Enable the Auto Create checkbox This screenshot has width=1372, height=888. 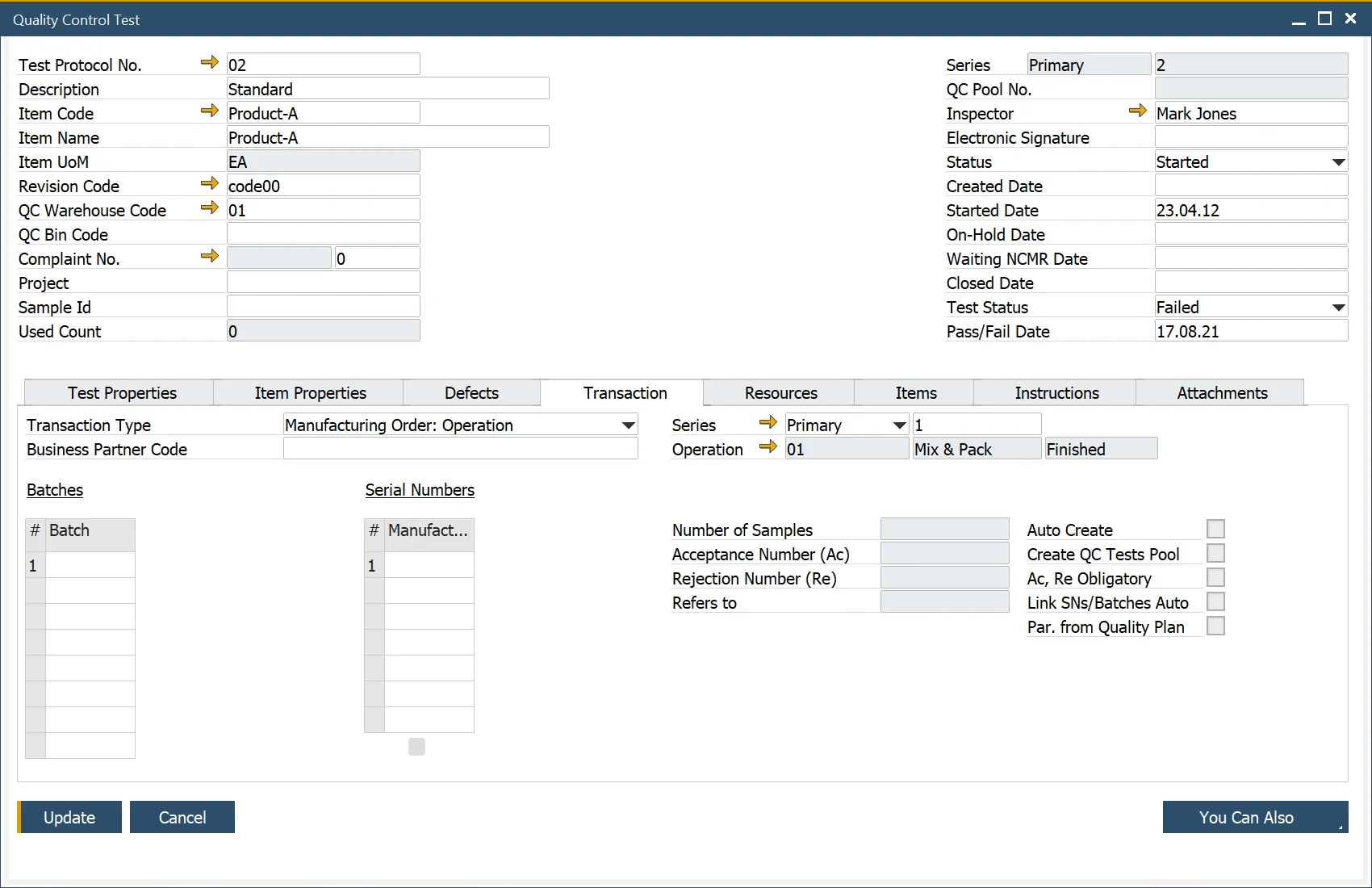1216,529
